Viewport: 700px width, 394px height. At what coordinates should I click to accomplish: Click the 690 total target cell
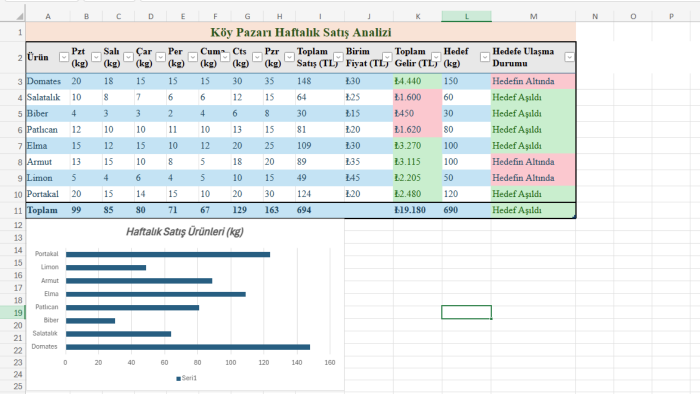point(467,210)
